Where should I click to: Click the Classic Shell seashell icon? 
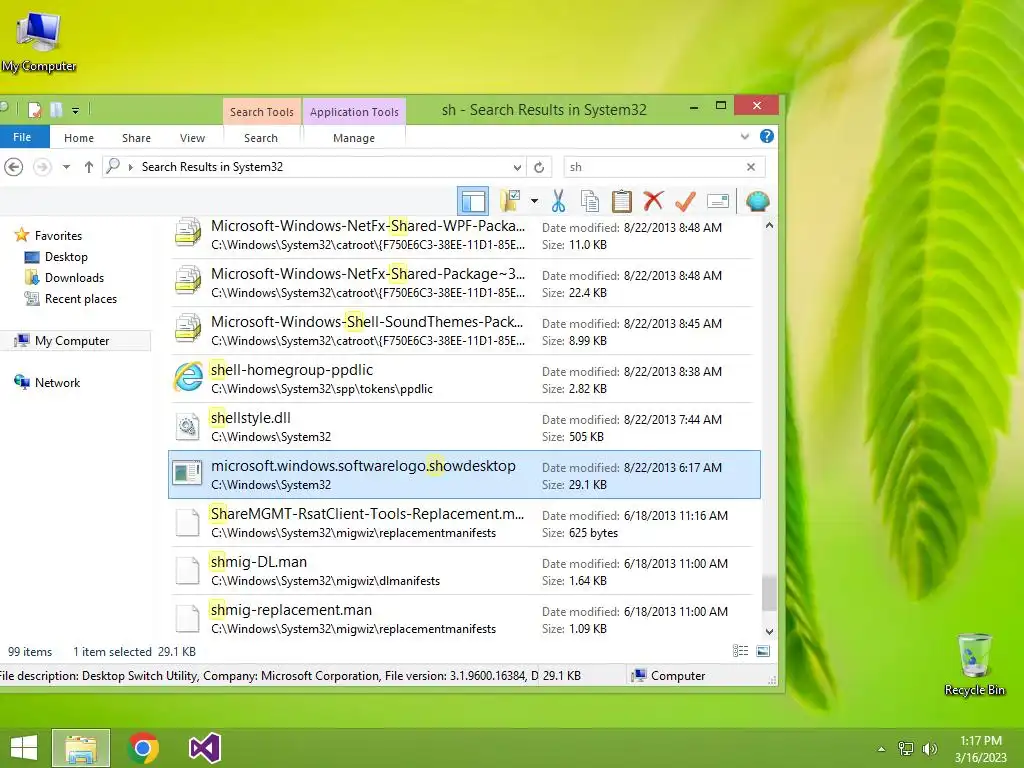click(x=758, y=200)
